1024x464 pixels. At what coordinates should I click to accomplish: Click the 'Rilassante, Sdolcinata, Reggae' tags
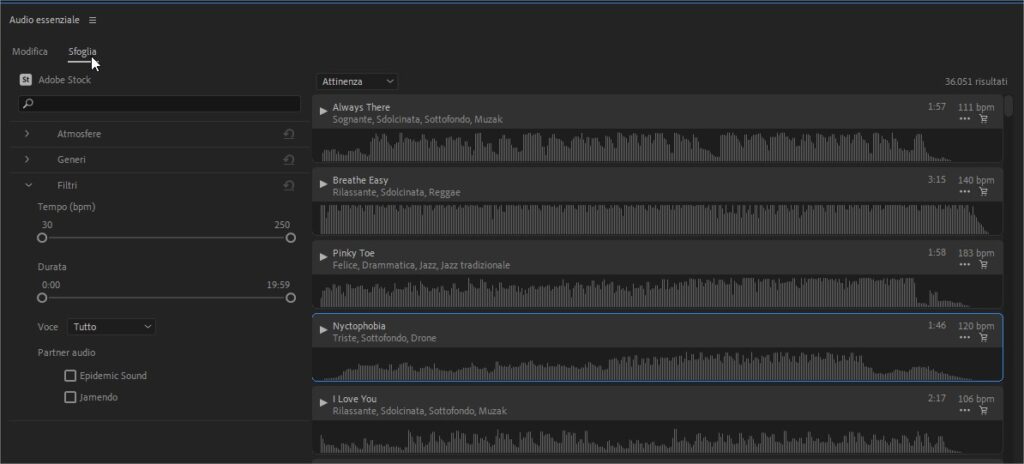coord(396,193)
